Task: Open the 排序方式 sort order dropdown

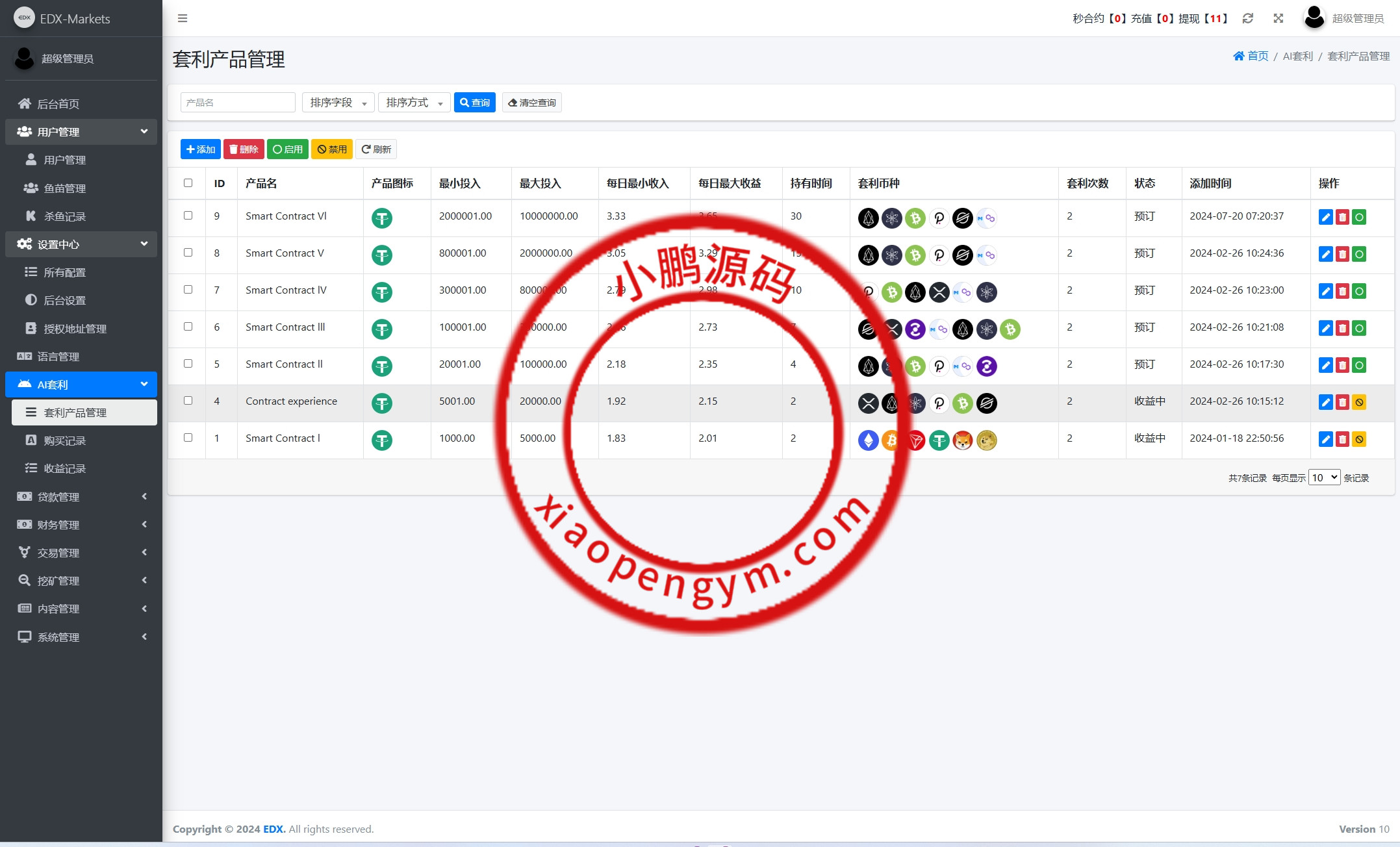Action: pos(414,103)
